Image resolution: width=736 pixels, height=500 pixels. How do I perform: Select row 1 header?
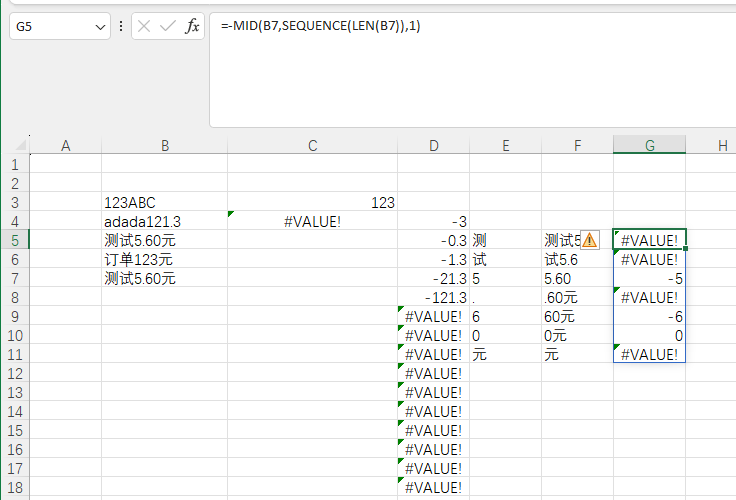(15, 164)
